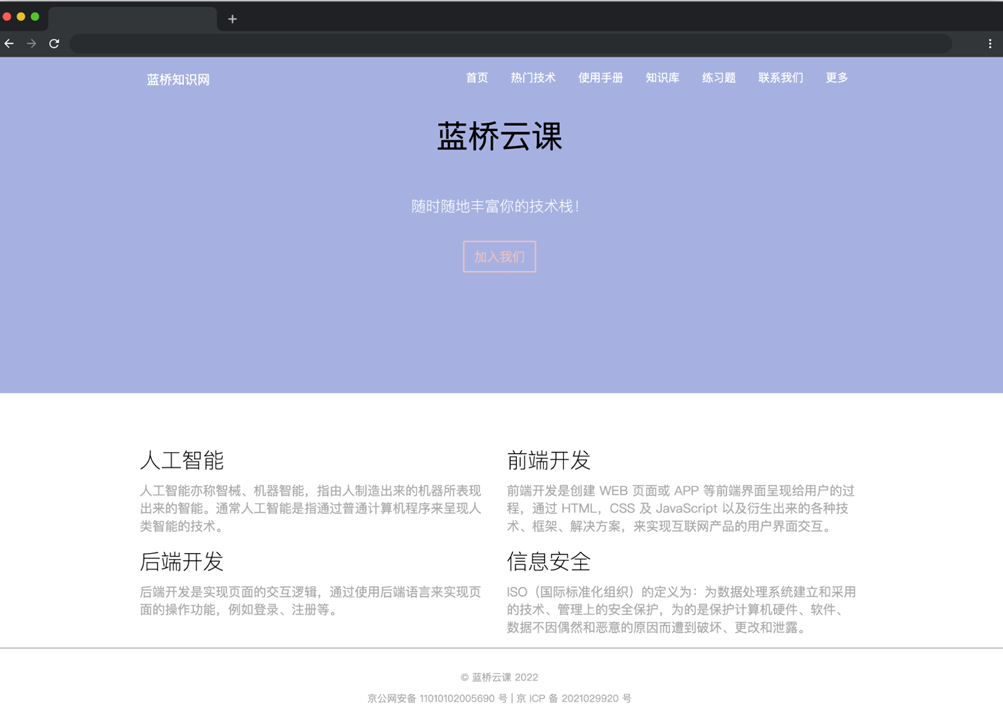Go to 热门技术 navigation item
Screen dimensions: 1003x711
533,78
